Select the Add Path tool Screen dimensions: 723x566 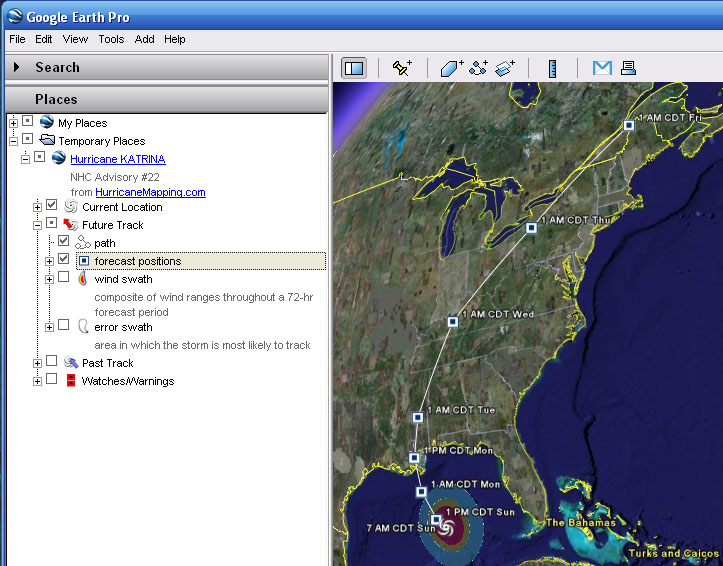478,68
